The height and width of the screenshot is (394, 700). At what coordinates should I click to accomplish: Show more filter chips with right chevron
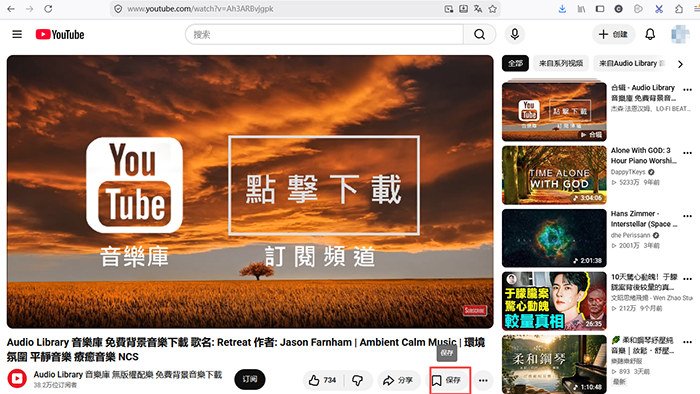click(680, 64)
